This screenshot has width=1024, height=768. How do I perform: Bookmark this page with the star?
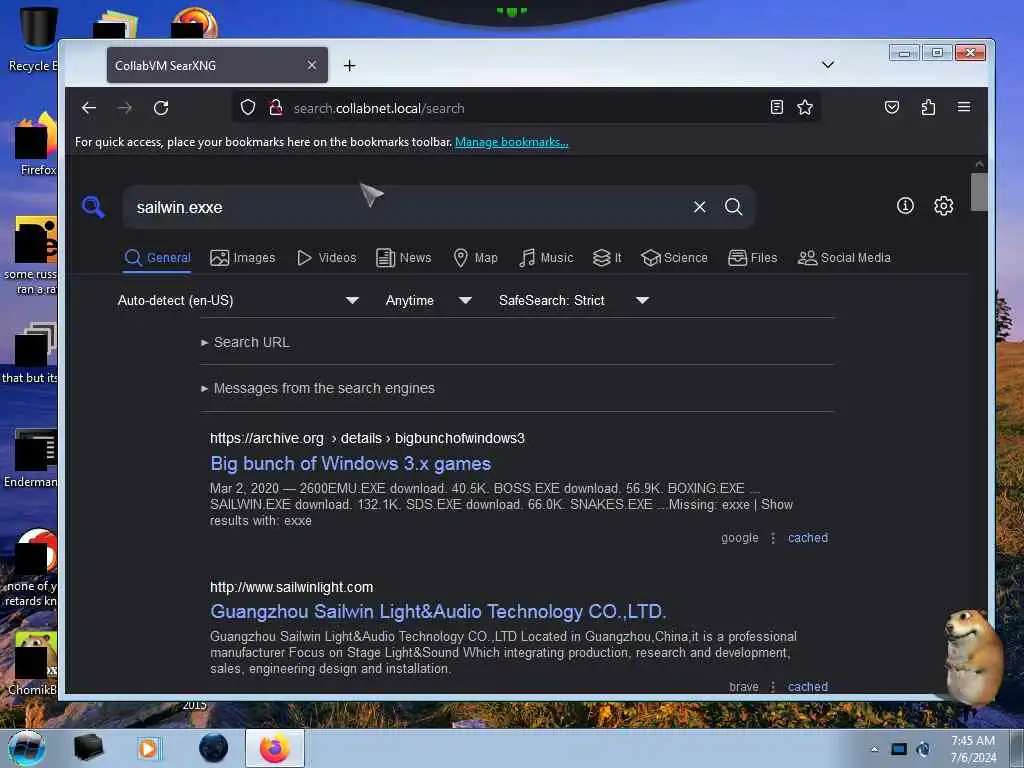[805, 107]
